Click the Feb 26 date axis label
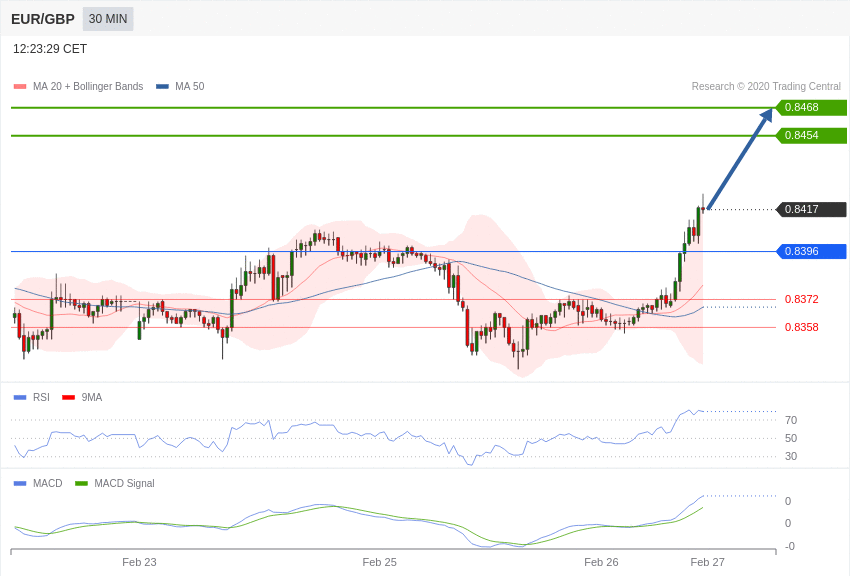 [601, 562]
